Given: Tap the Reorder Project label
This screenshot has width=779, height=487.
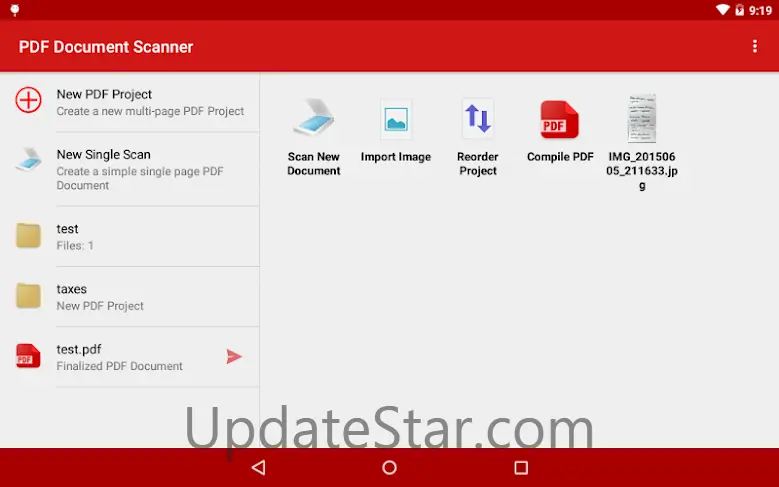Looking at the screenshot, I should point(477,163).
